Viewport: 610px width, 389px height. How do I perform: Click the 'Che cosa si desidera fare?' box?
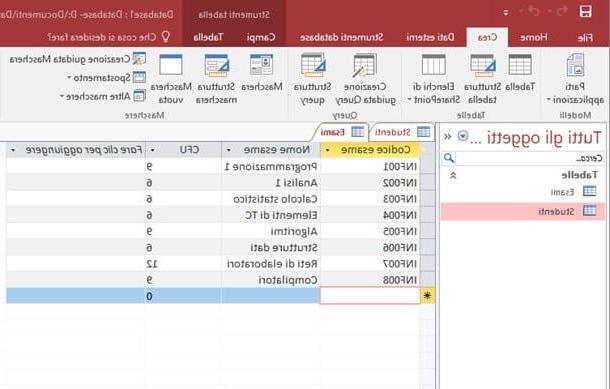tap(109, 37)
